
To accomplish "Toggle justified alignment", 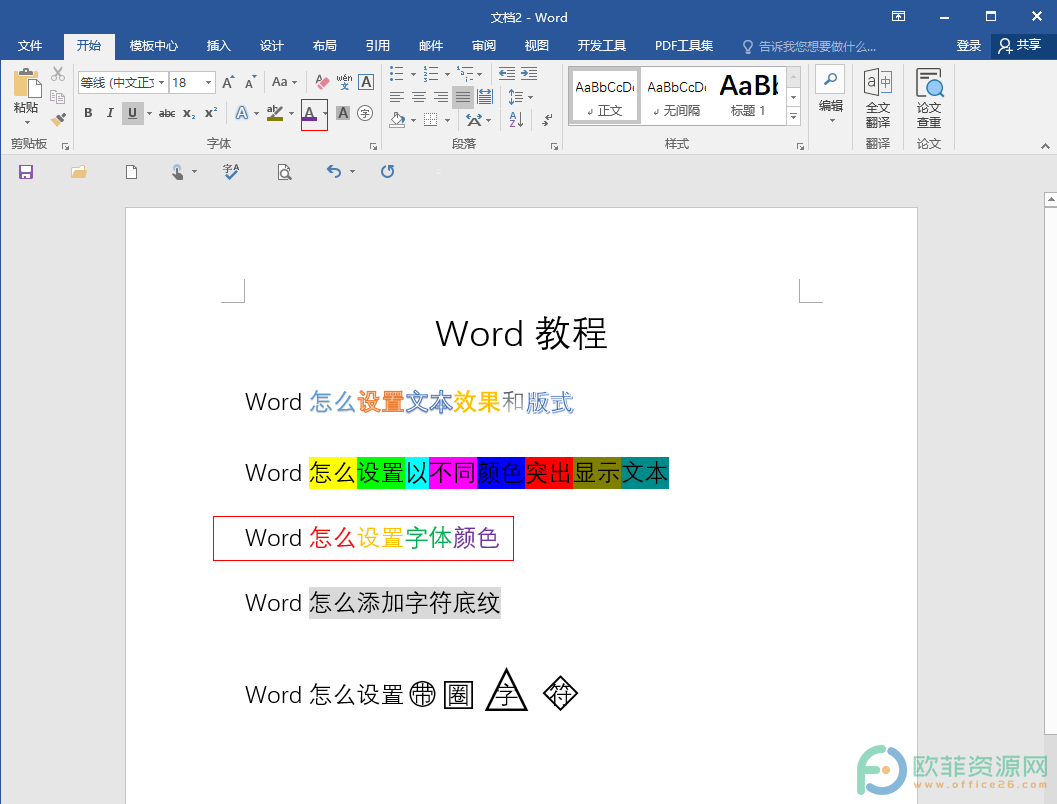I will tap(463, 97).
